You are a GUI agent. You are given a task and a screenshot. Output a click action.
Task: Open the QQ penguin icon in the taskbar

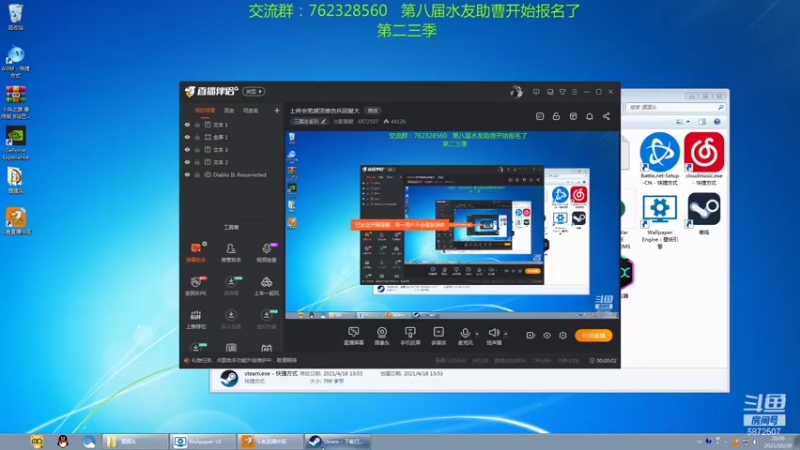tap(63, 442)
